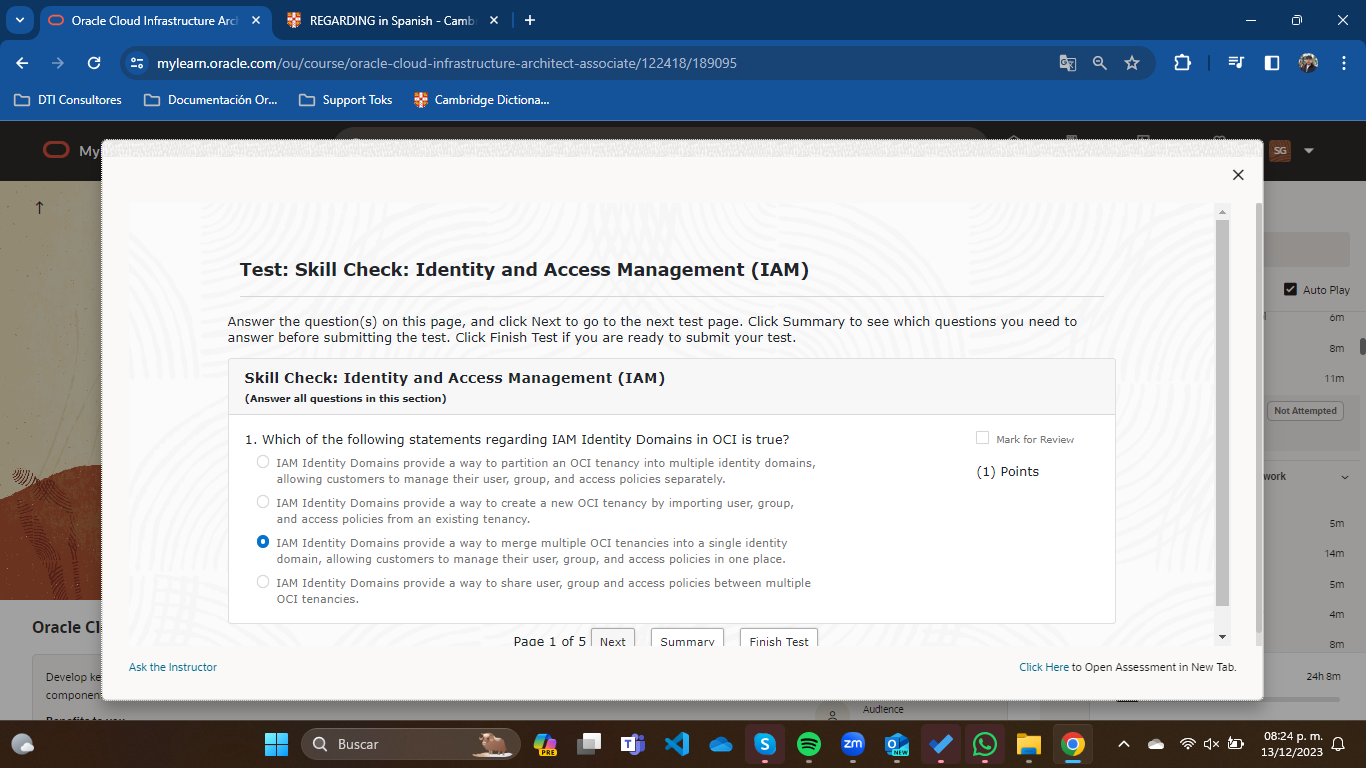Screen dimensions: 1366x768
Task: Open Spotify from the taskbar
Action: (x=809, y=744)
